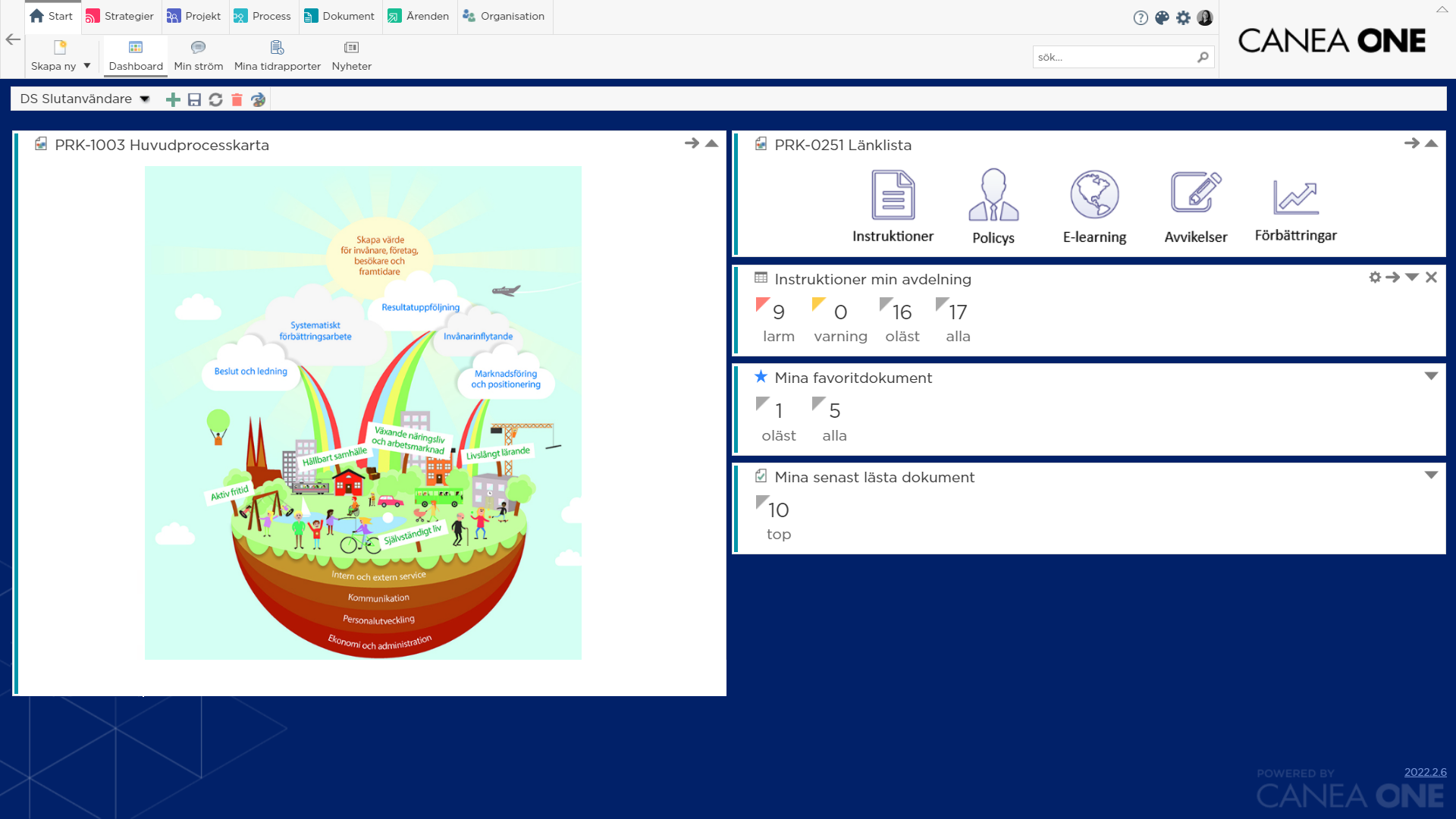Open the Instruktioner link icon

click(893, 196)
